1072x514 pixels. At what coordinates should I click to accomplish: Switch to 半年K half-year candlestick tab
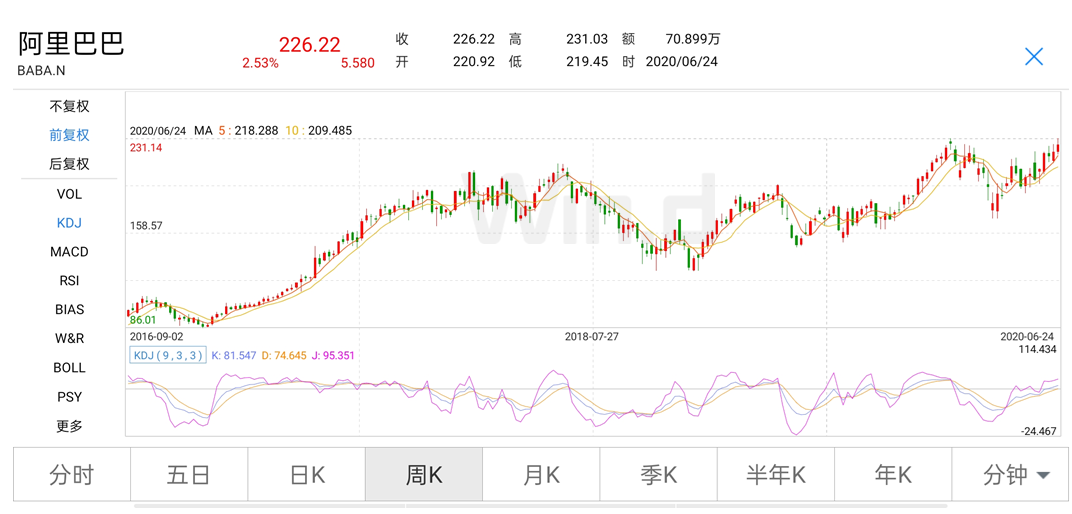pos(776,474)
